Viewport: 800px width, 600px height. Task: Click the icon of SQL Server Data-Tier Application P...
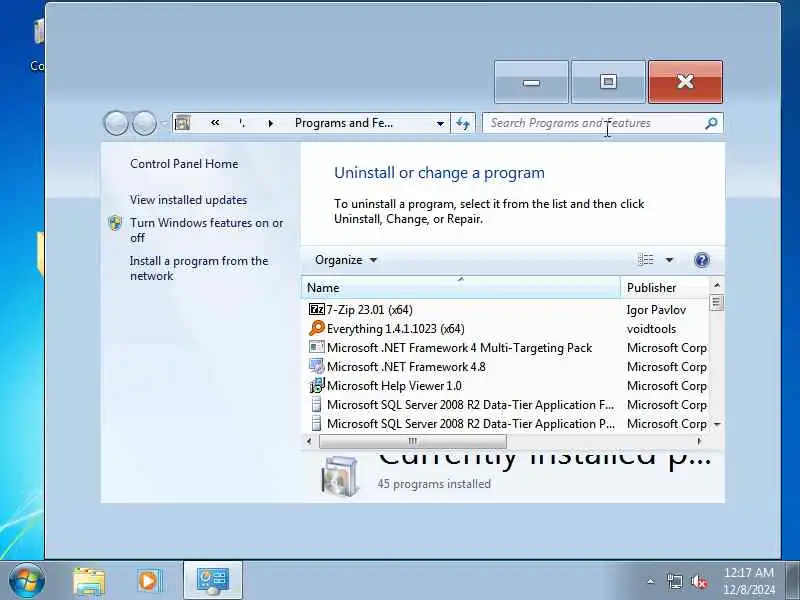point(316,423)
